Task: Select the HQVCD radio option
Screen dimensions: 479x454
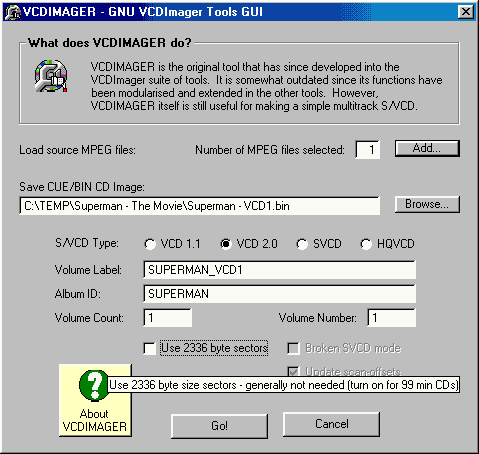Action: (x=366, y=244)
